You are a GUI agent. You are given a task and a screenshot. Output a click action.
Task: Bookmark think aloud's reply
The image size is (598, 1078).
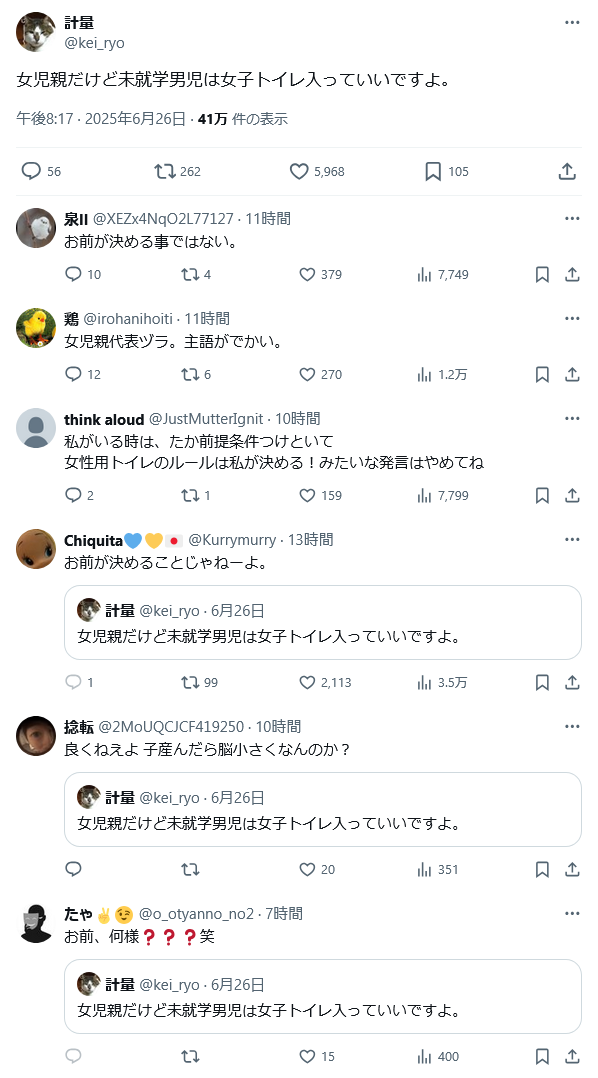coord(542,495)
